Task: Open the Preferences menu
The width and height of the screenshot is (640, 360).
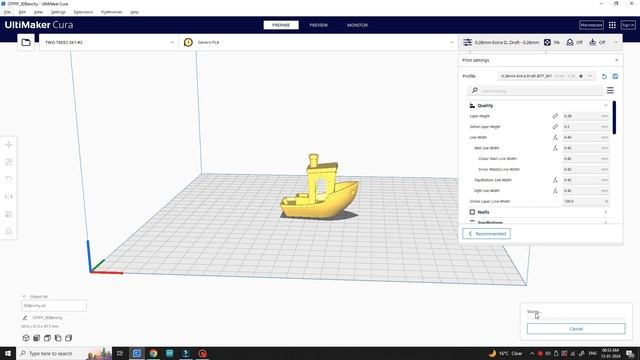Action: [111, 12]
